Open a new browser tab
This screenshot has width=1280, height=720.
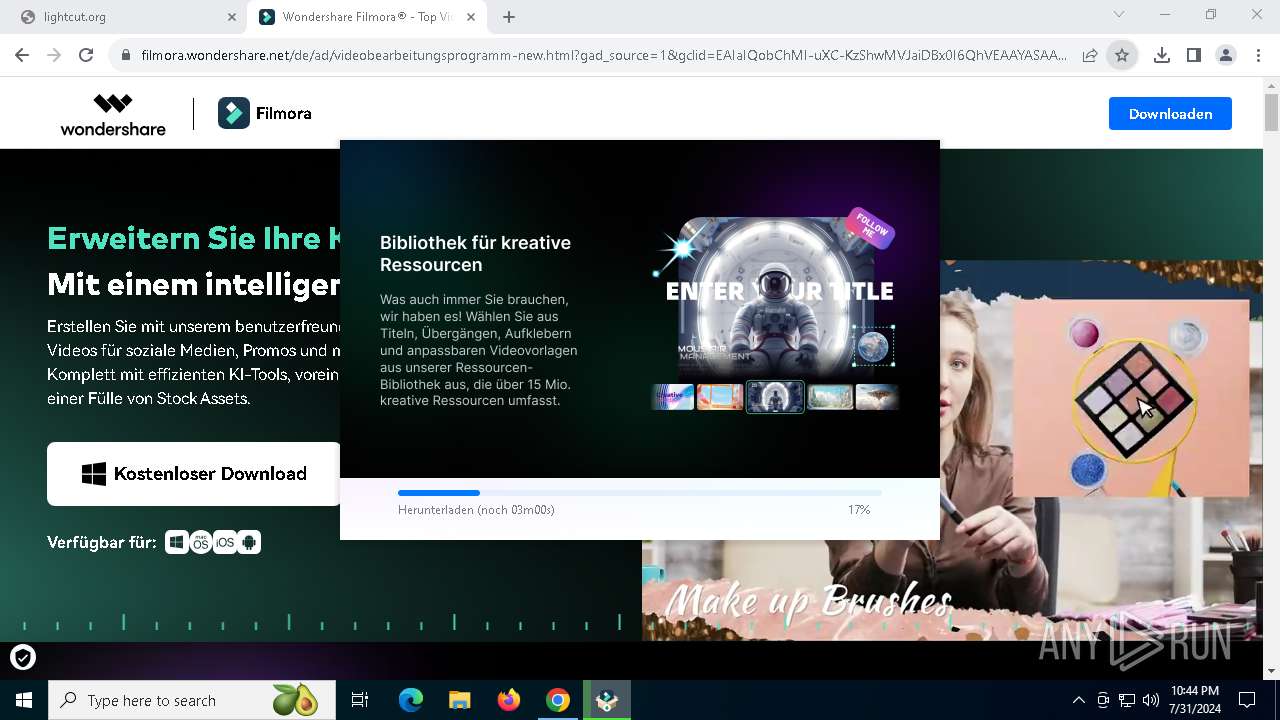(x=509, y=17)
